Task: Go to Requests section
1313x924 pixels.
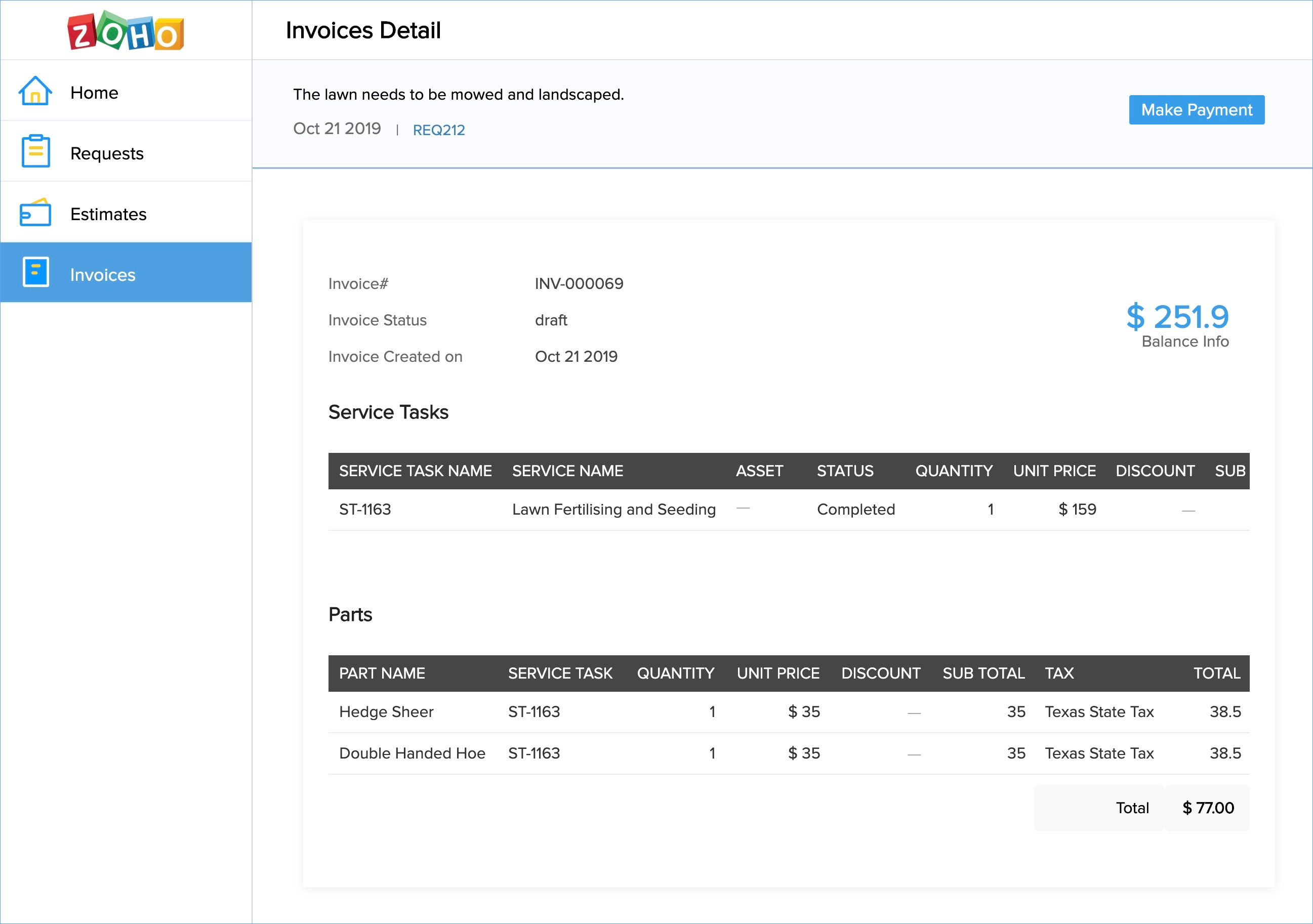Action: (x=107, y=153)
